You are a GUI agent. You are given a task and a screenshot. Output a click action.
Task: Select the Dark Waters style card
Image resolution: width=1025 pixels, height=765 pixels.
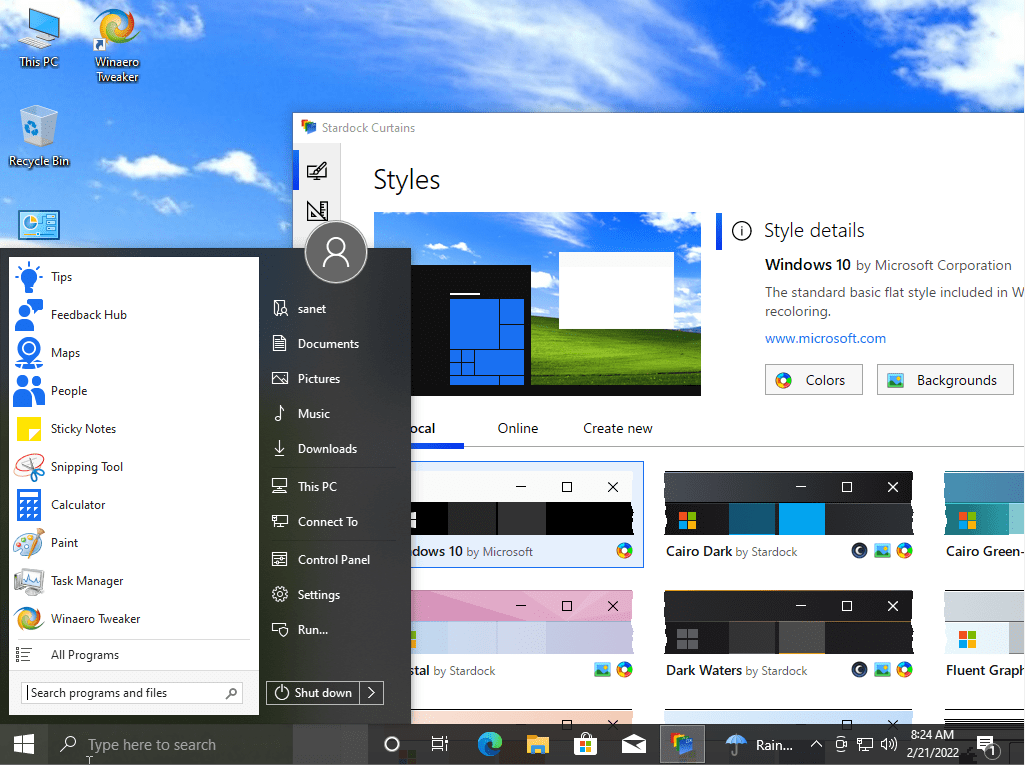point(788,634)
